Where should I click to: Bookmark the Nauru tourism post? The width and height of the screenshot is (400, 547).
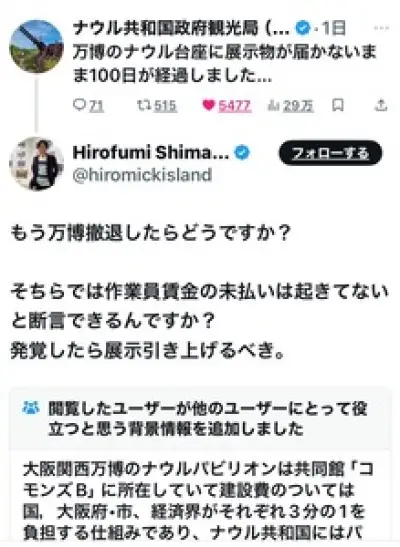click(x=338, y=105)
